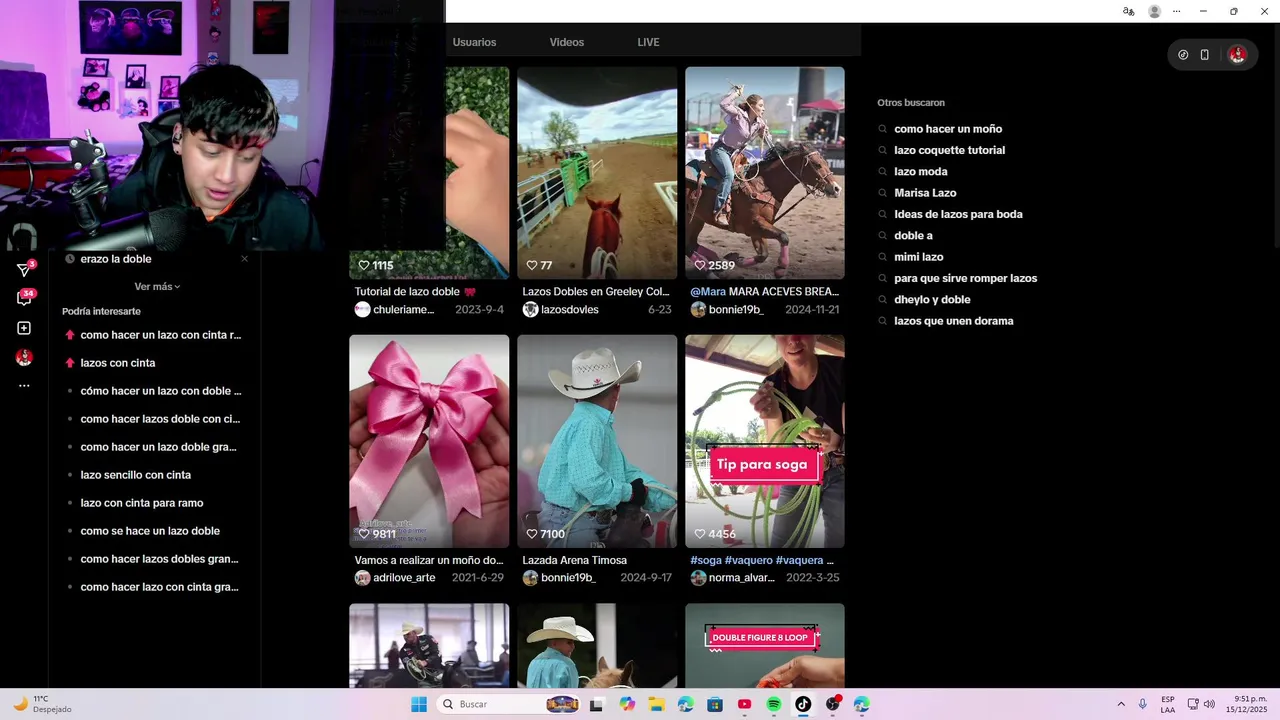The image size is (1280, 720).
Task: Click the upload plus icon in sidebar
Action: 24,328
